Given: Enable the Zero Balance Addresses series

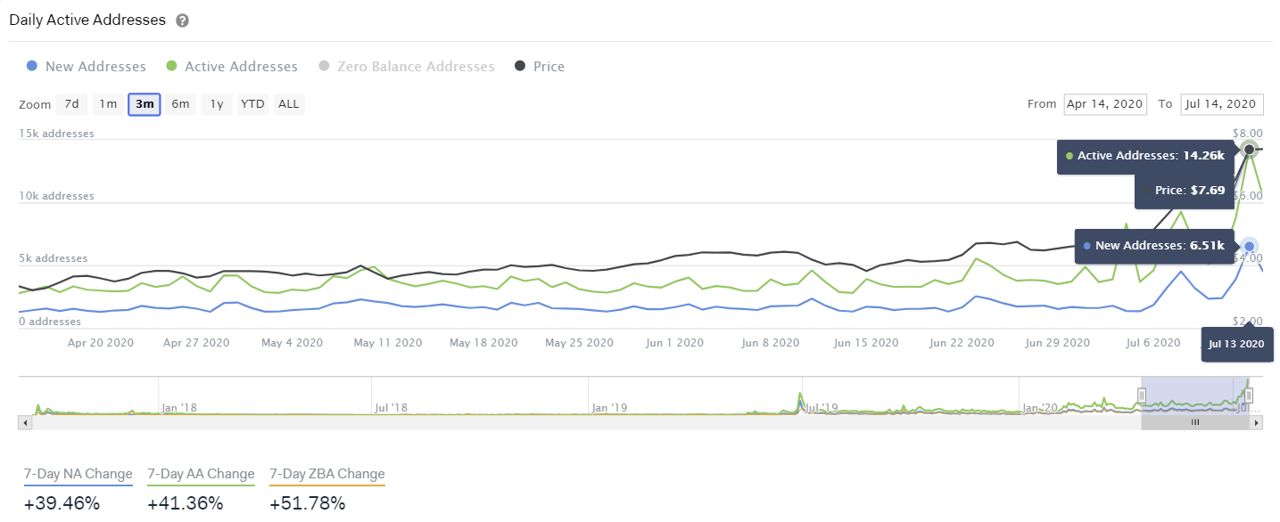Looking at the screenshot, I should click(406, 67).
